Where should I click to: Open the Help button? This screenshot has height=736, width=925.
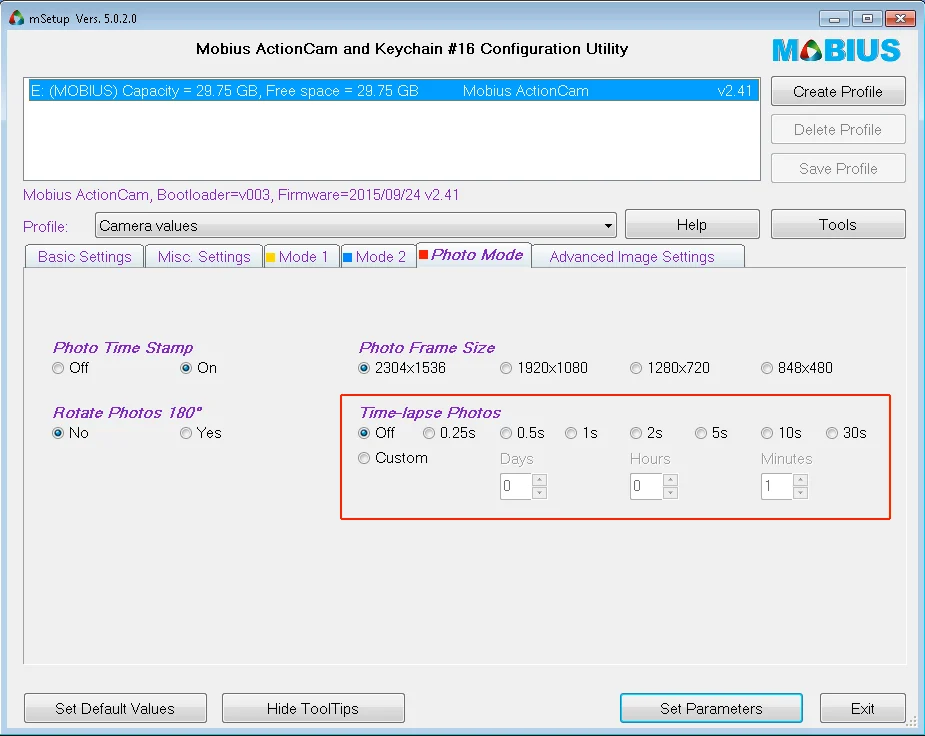[x=692, y=225]
